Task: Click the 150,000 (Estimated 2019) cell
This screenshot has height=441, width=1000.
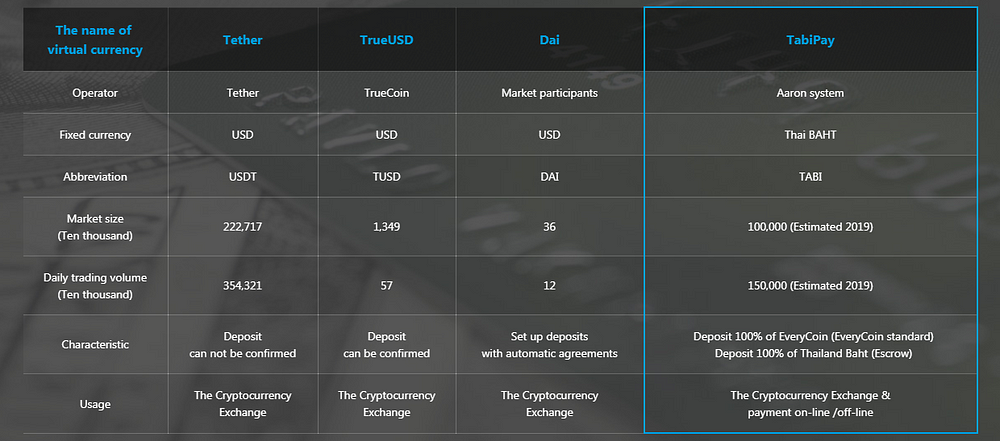Action: [x=810, y=286]
